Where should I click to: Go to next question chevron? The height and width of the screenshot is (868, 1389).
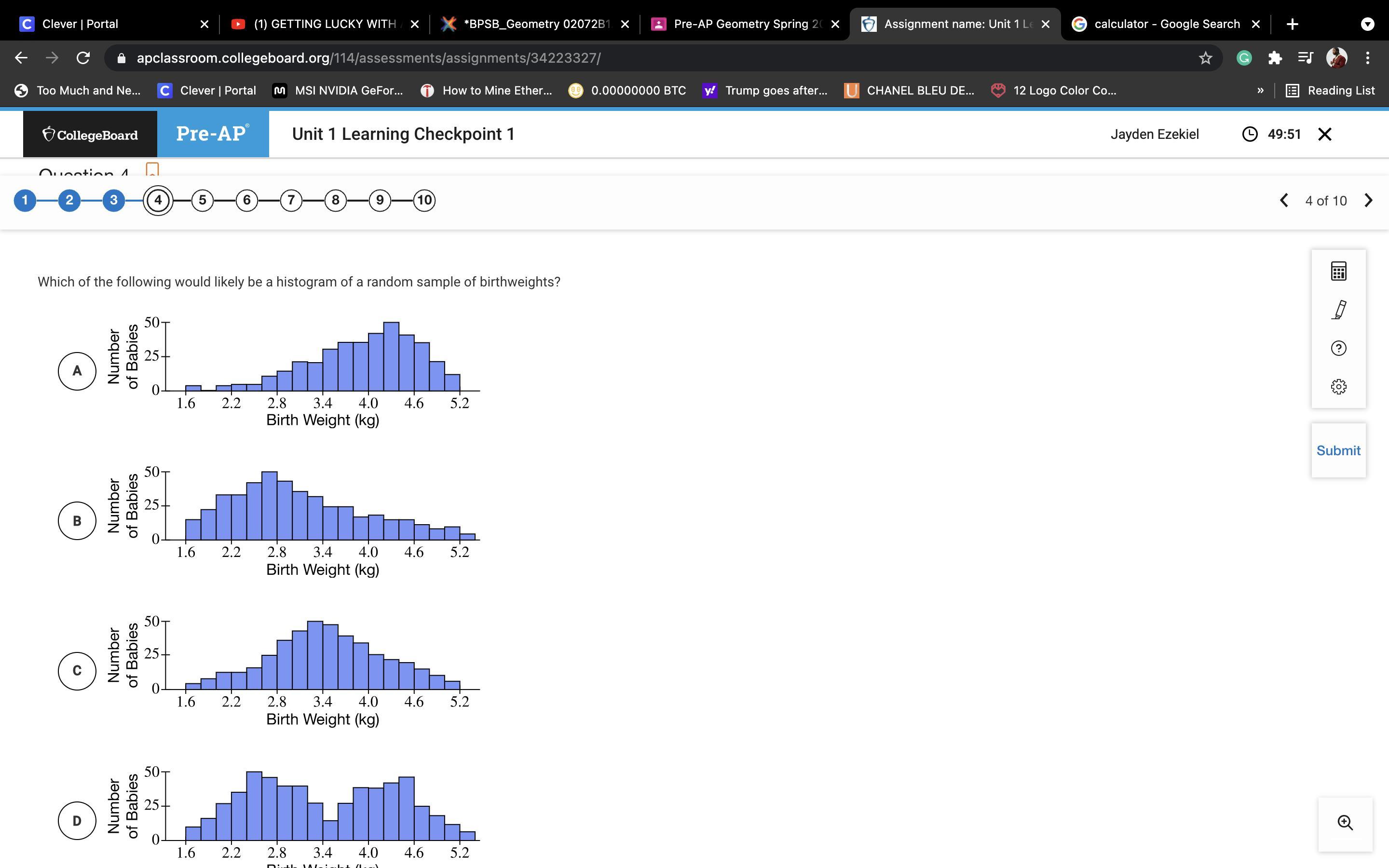coord(1368,200)
